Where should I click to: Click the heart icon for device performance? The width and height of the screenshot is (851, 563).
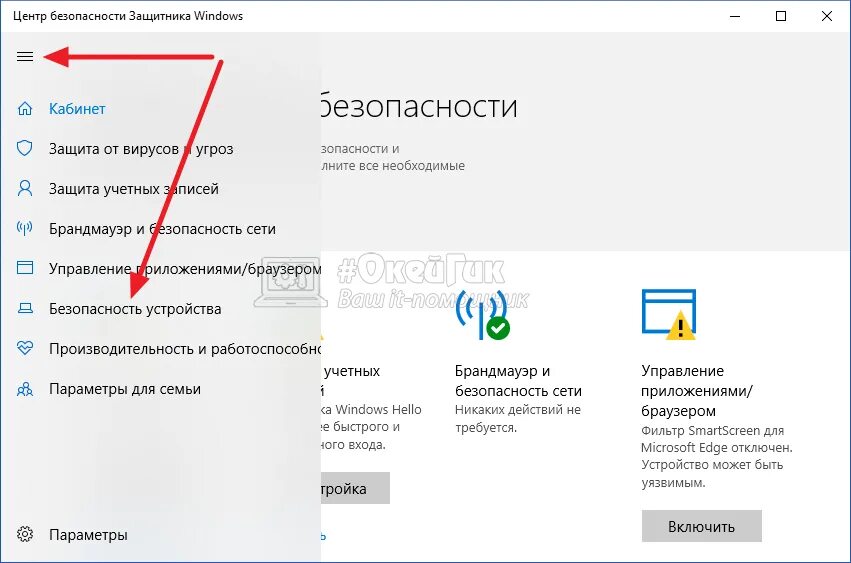pyautogui.click(x=25, y=348)
